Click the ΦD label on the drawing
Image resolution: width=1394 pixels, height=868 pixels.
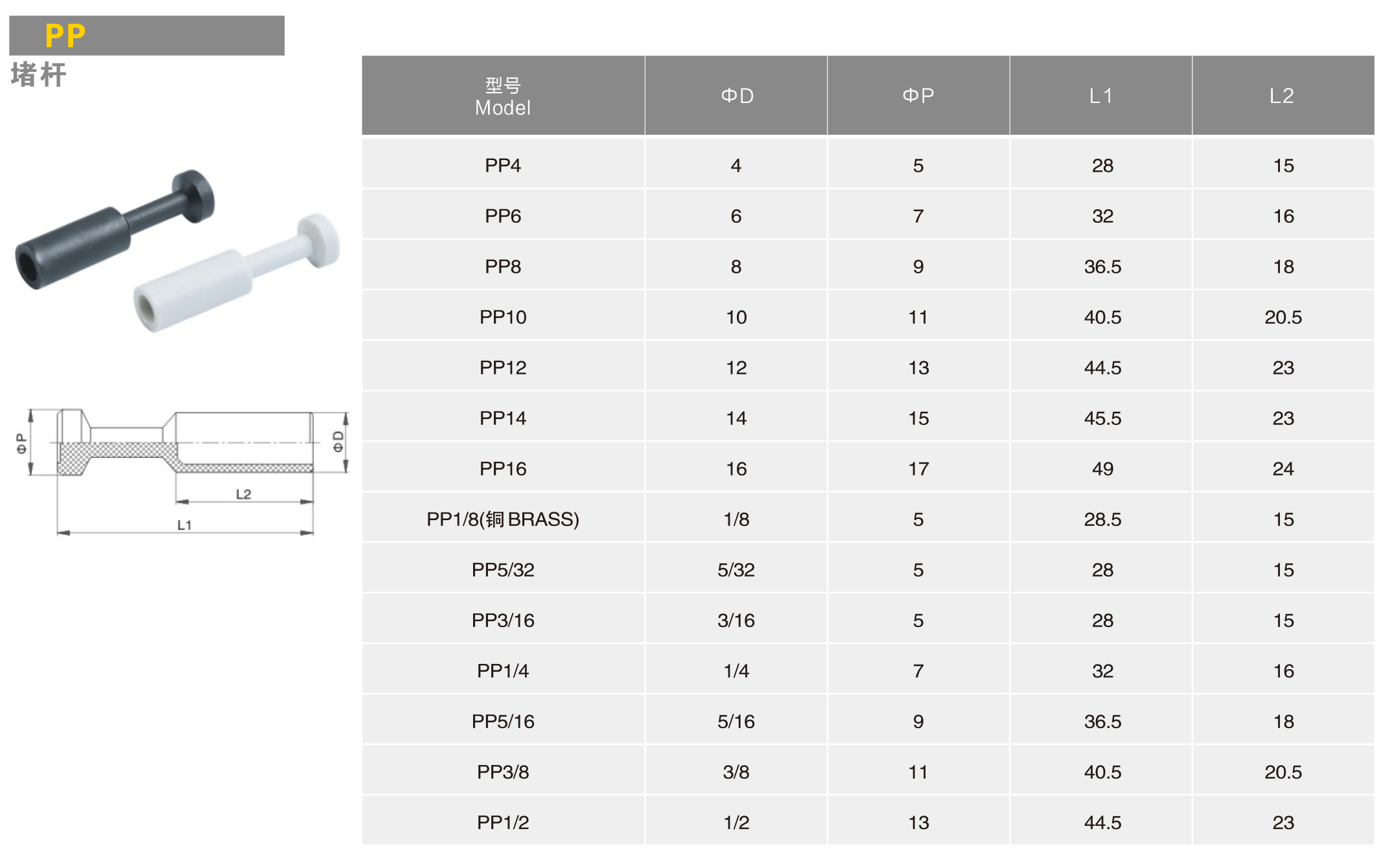tap(338, 442)
